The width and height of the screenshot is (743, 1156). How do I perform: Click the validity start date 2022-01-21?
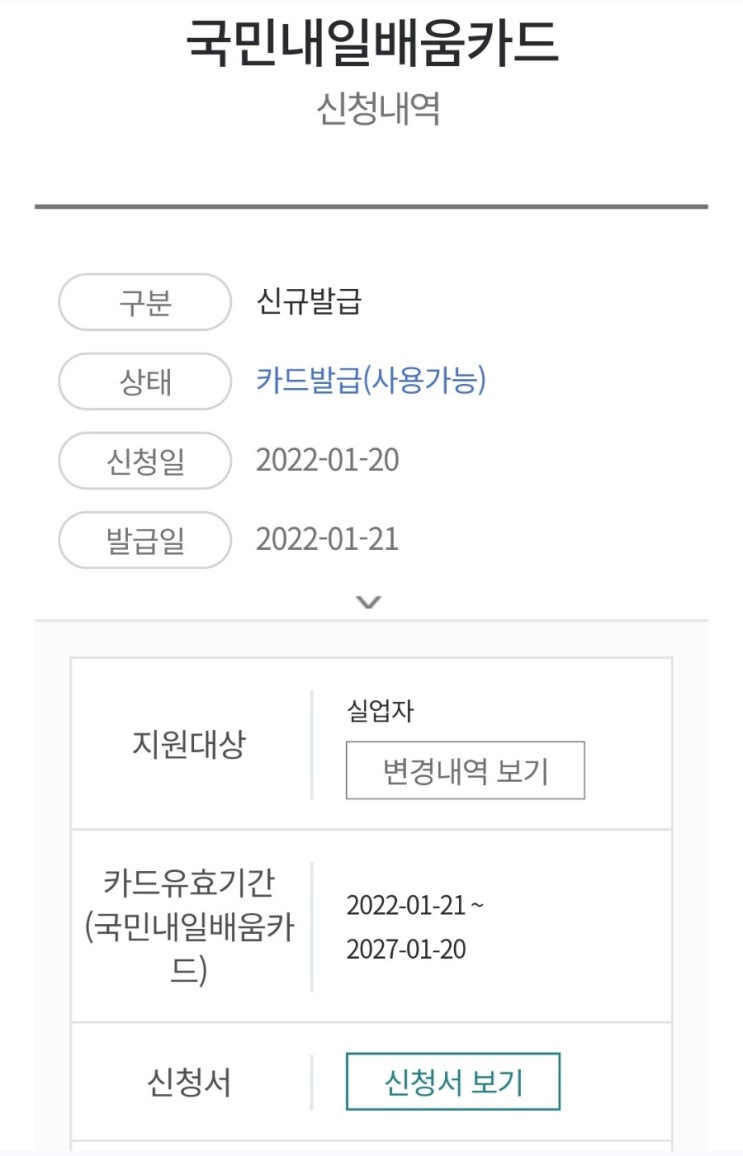(408, 906)
